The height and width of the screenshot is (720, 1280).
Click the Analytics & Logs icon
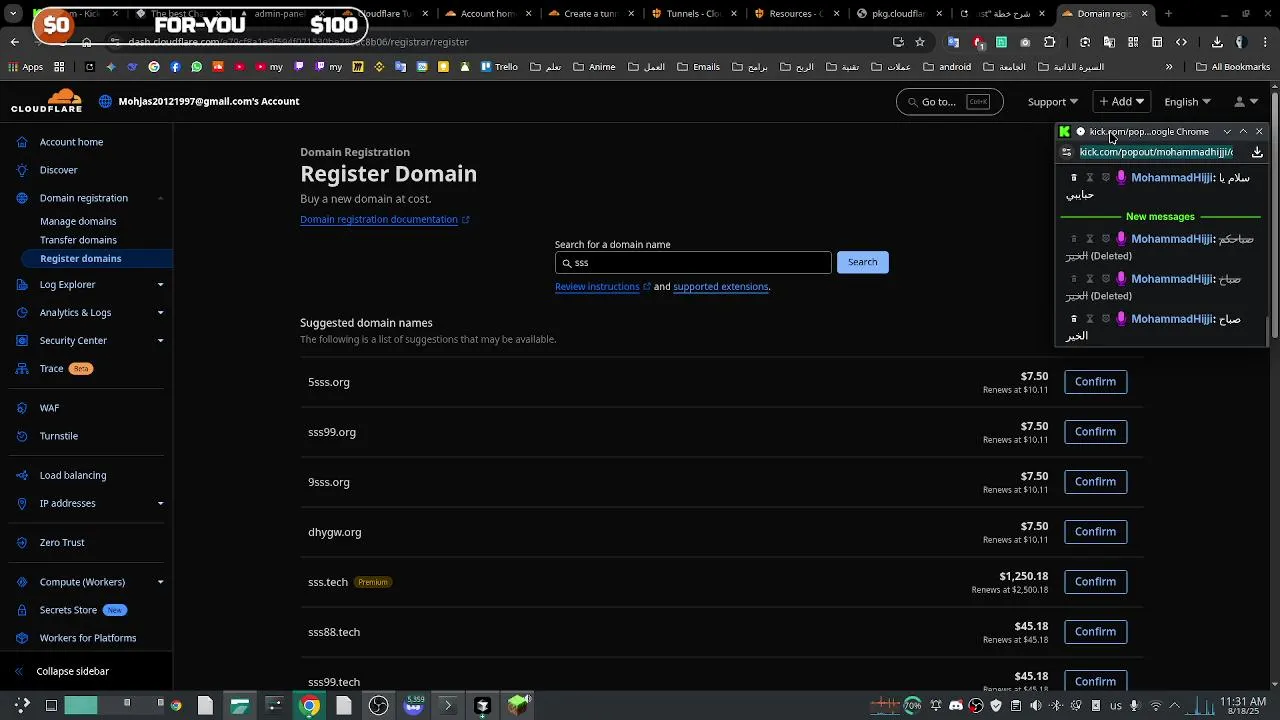coord(22,313)
